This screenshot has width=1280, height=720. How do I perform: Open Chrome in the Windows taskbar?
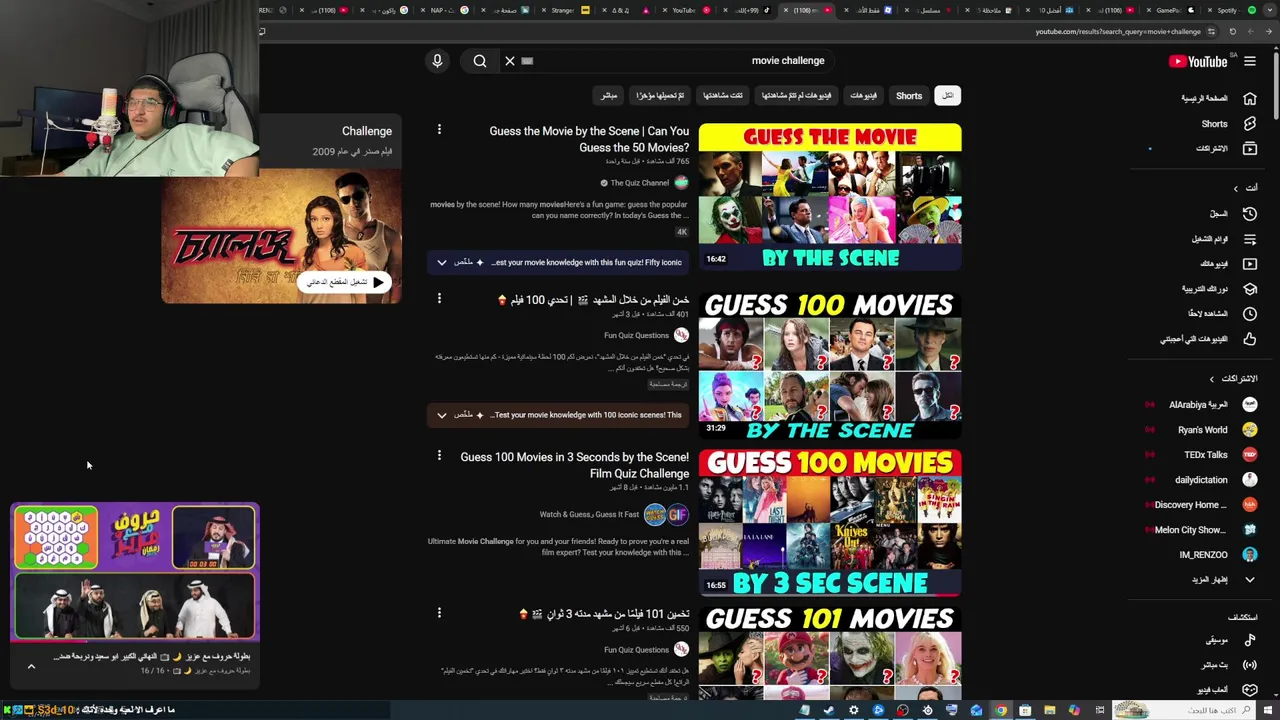click(1001, 711)
